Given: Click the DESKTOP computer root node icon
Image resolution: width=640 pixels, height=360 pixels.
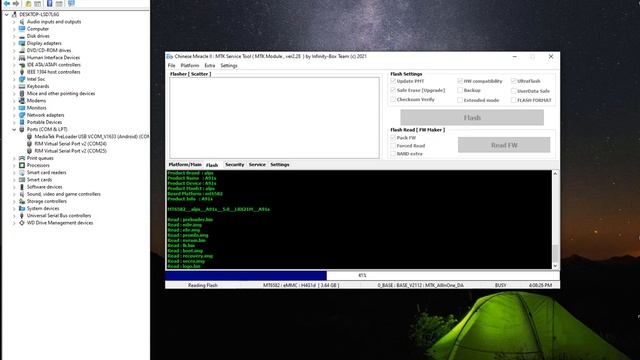Looking at the screenshot, I should 14,14.
